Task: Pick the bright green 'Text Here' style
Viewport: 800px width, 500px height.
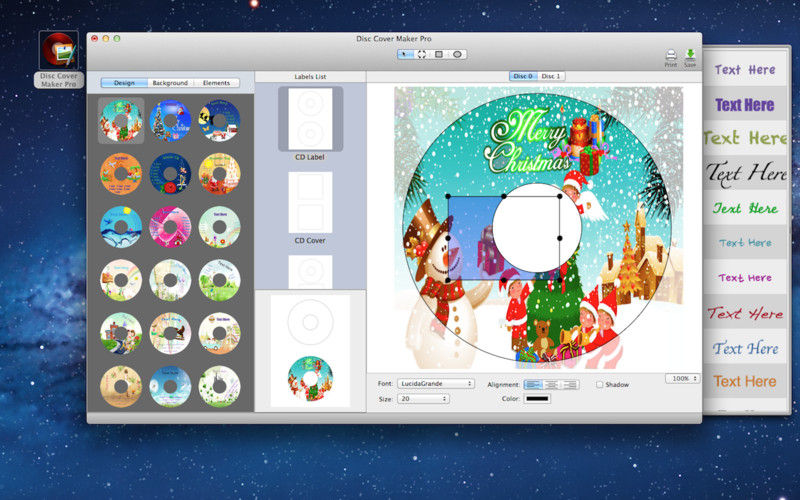Action: click(745, 208)
